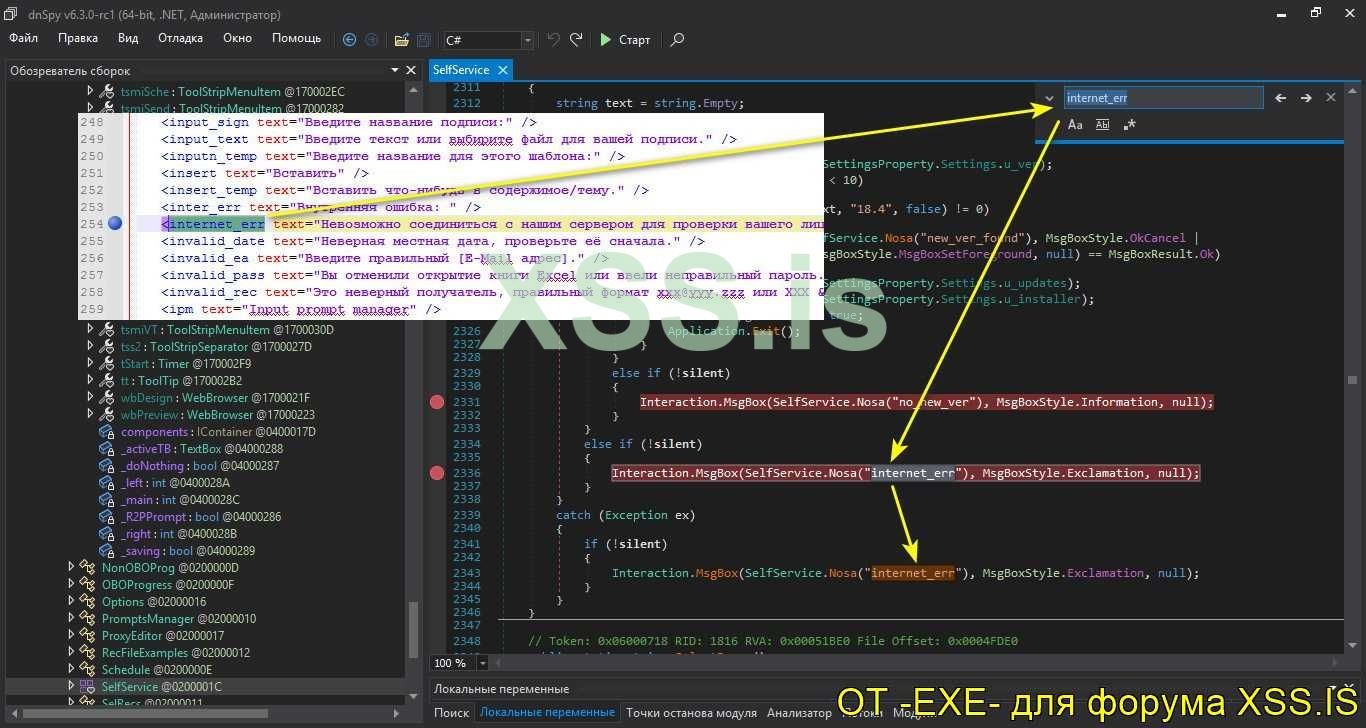Screen dimensions: 1366x728
Task: Expand the tss2 tree node
Action: coord(90,347)
